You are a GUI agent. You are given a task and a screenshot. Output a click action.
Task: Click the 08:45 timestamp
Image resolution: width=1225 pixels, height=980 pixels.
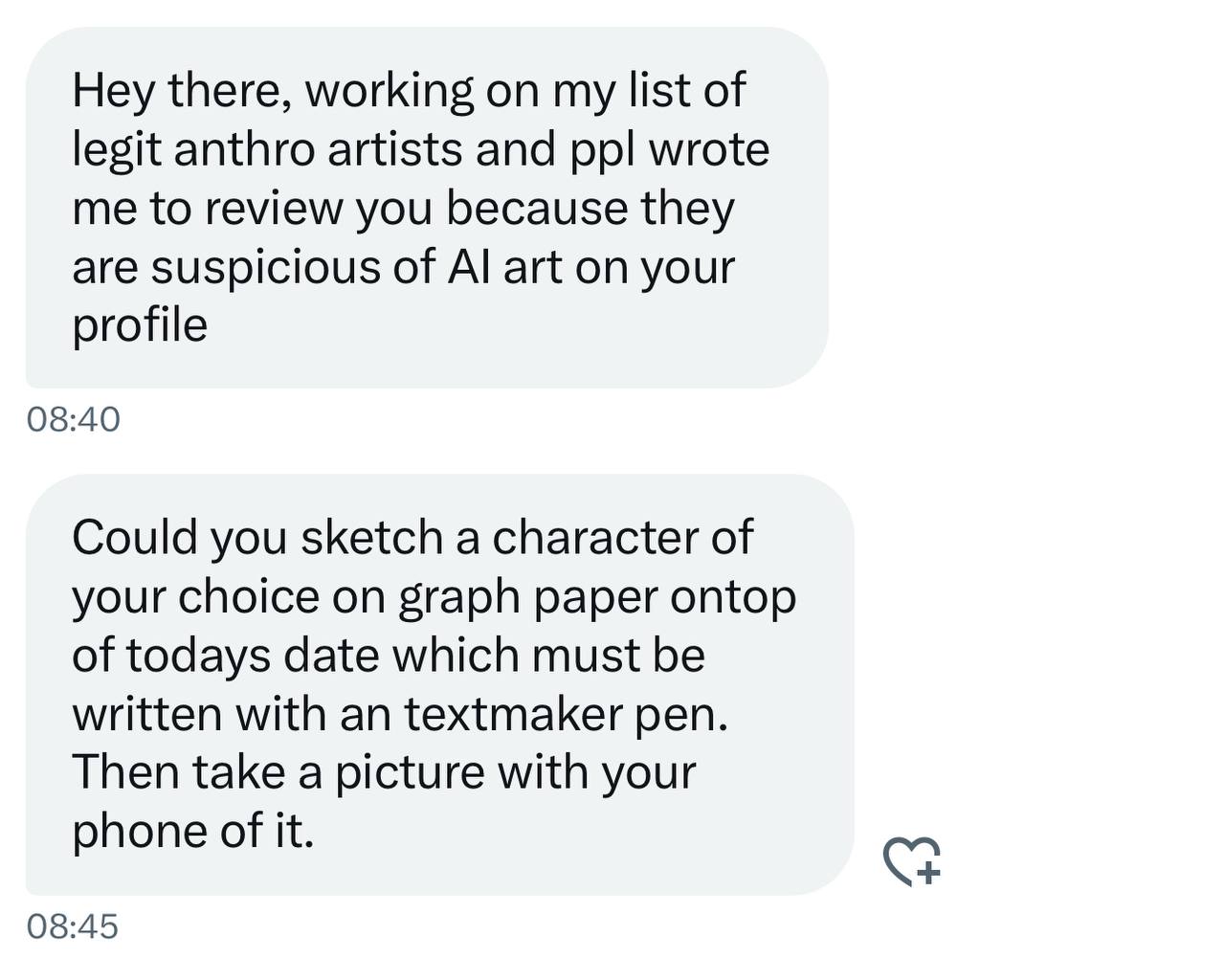tap(73, 926)
